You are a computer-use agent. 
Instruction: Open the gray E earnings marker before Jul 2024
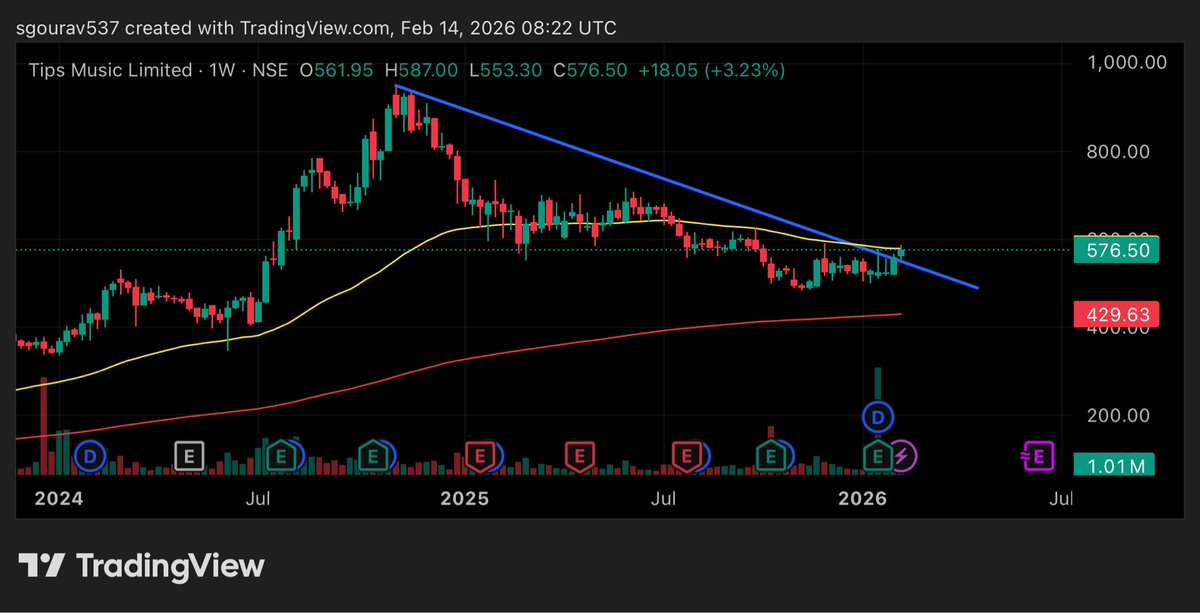coord(187,455)
